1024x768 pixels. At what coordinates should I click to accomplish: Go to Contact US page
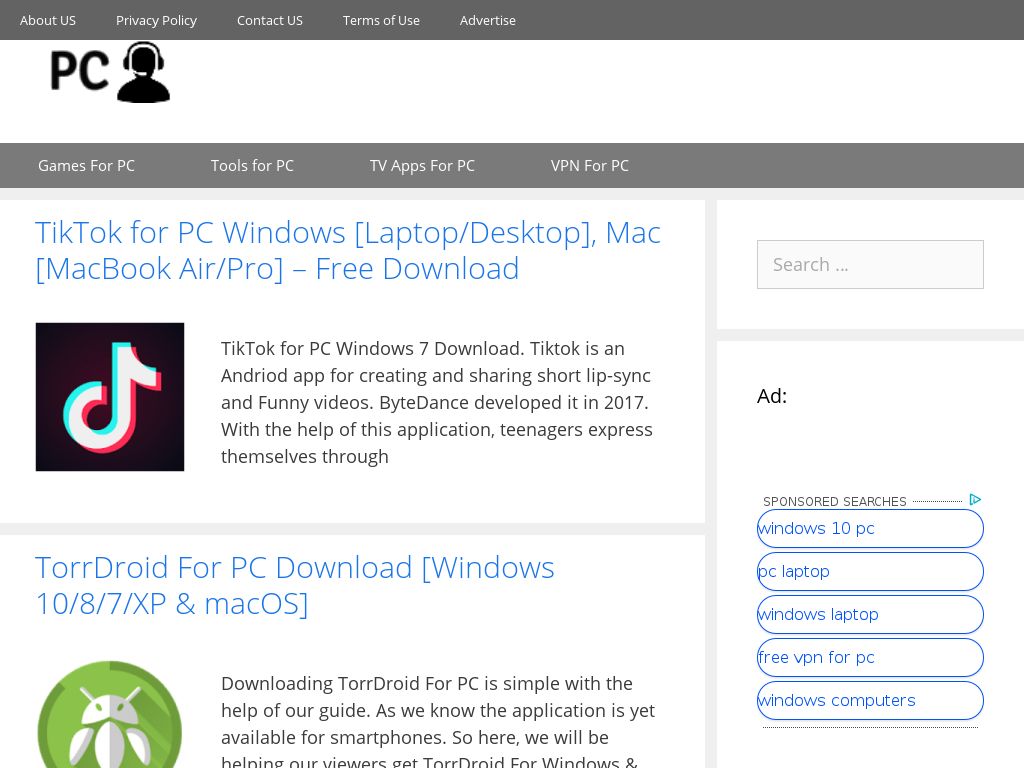point(270,20)
